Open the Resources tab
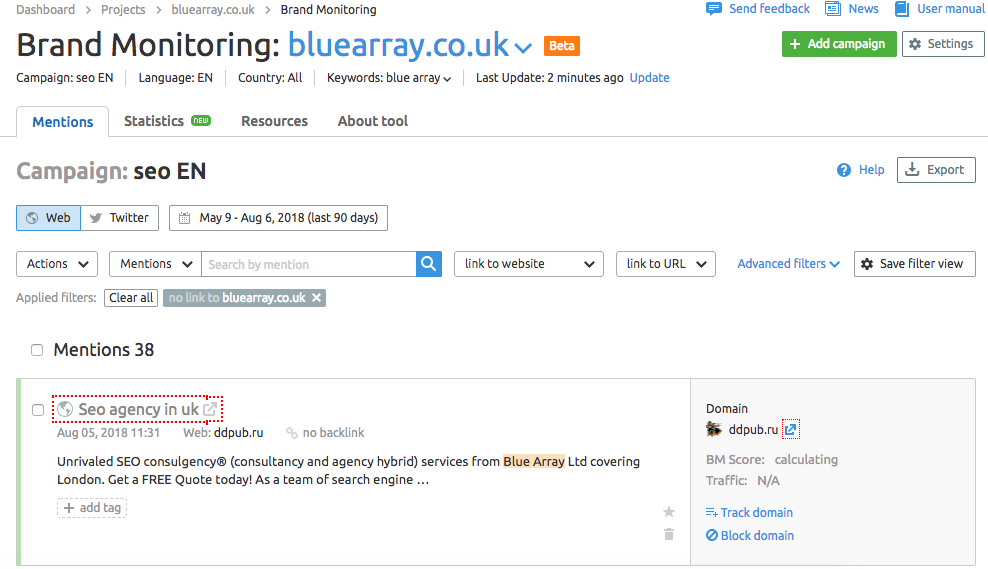The image size is (988, 569). (x=274, y=121)
